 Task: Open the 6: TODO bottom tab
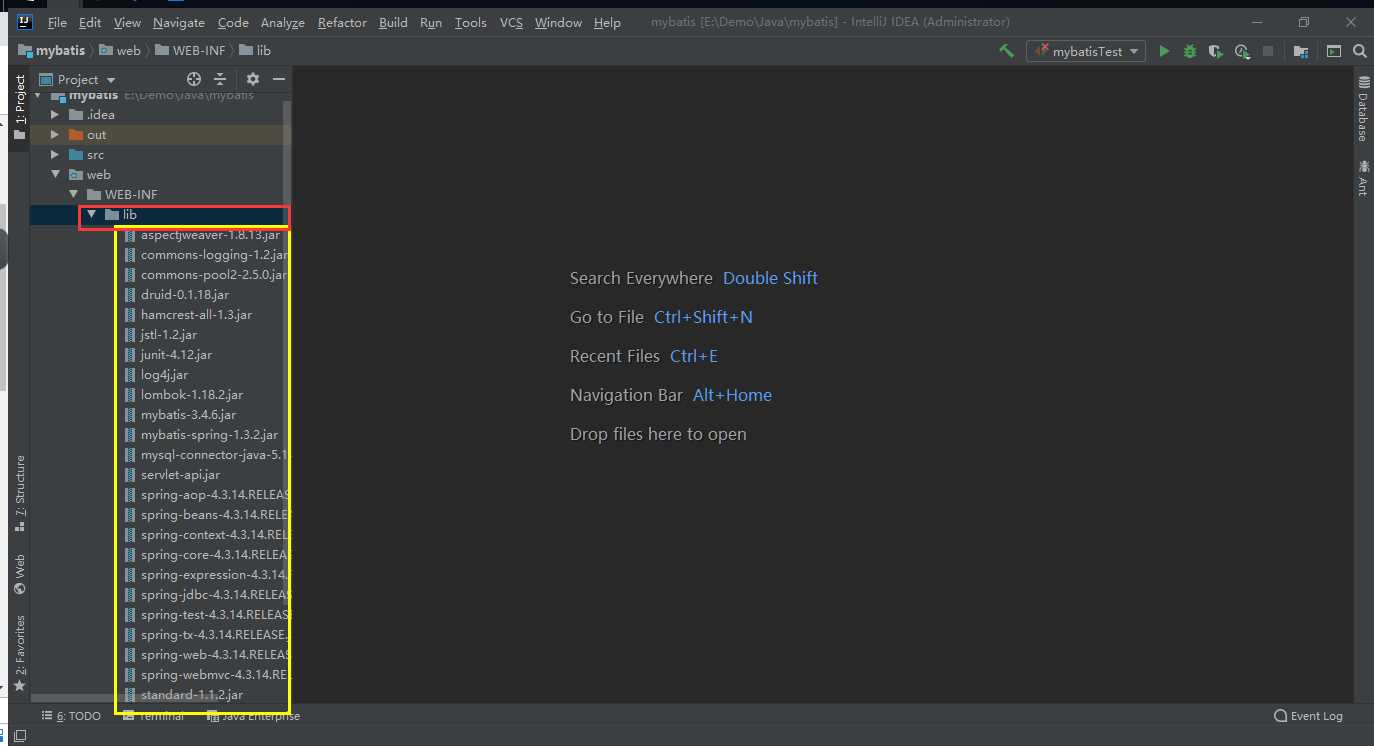[x=71, y=716]
